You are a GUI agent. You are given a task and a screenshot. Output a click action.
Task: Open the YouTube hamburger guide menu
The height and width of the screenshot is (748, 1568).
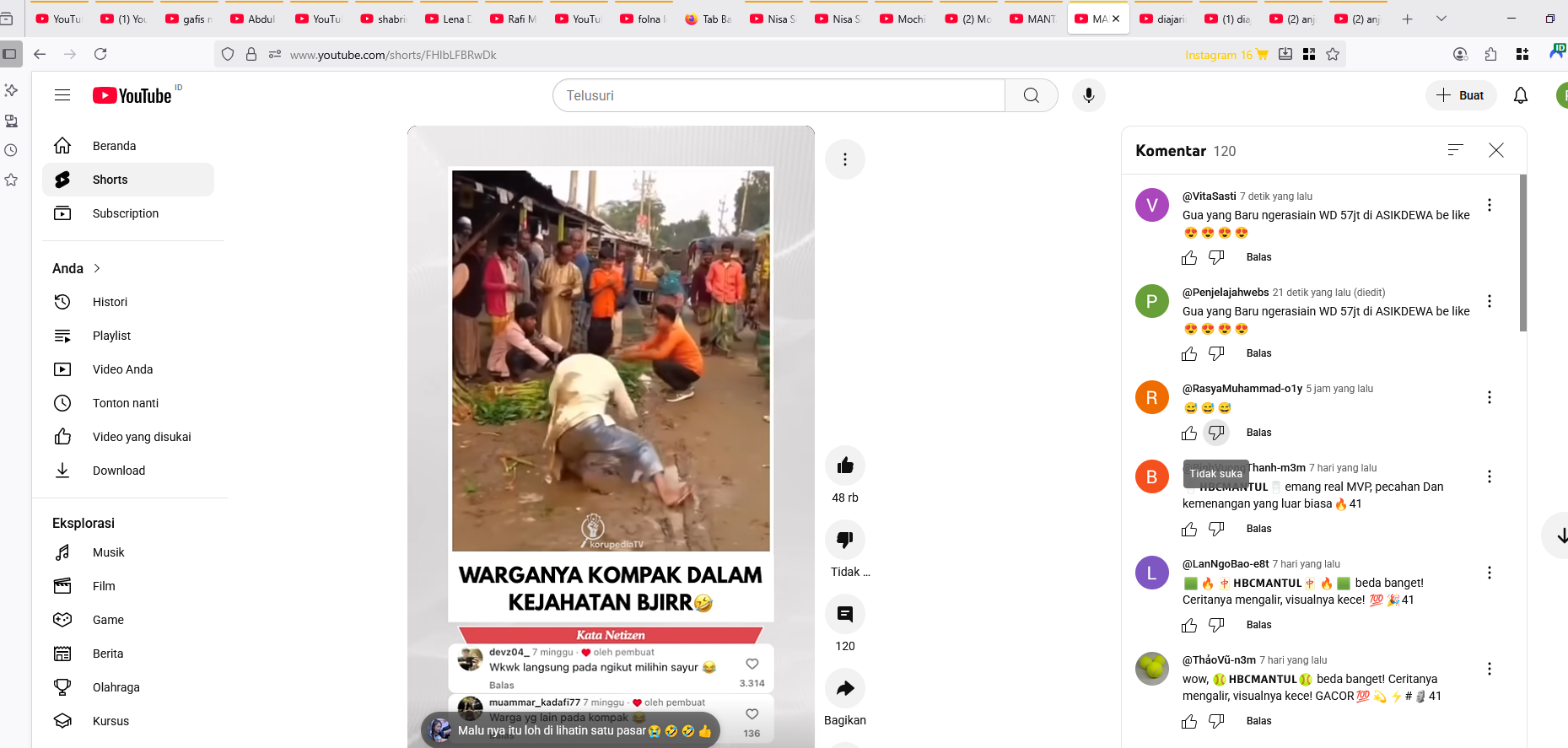pos(62,95)
